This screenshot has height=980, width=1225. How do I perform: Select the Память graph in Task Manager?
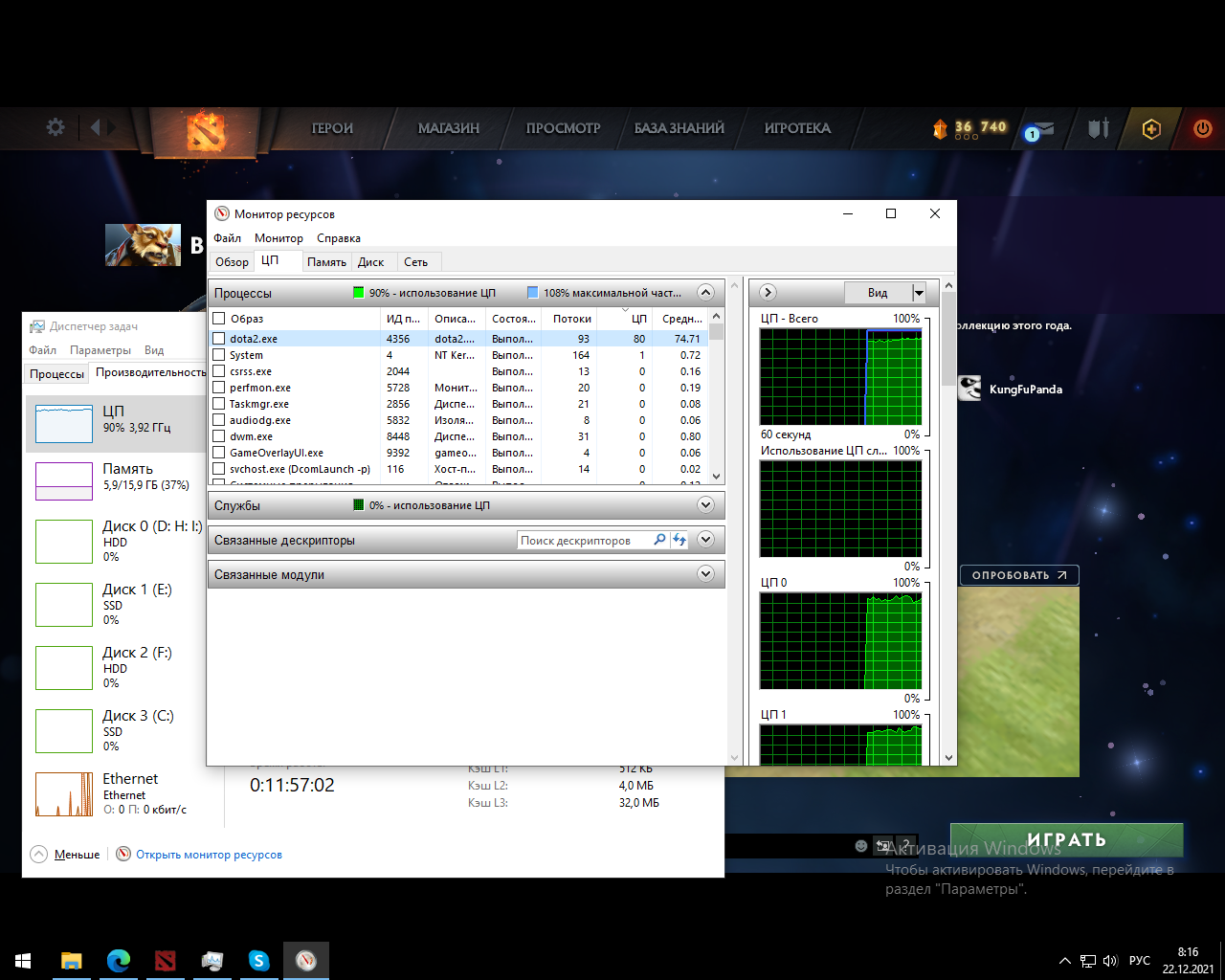pyautogui.click(x=64, y=481)
